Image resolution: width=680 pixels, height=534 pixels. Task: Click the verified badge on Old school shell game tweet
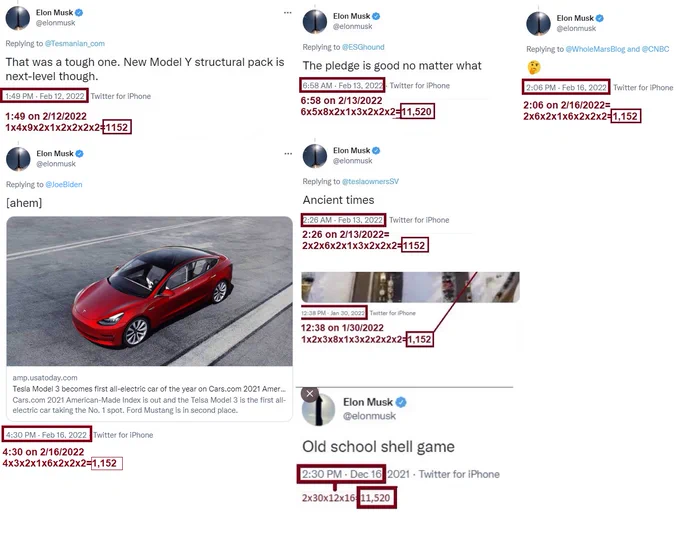401,402
